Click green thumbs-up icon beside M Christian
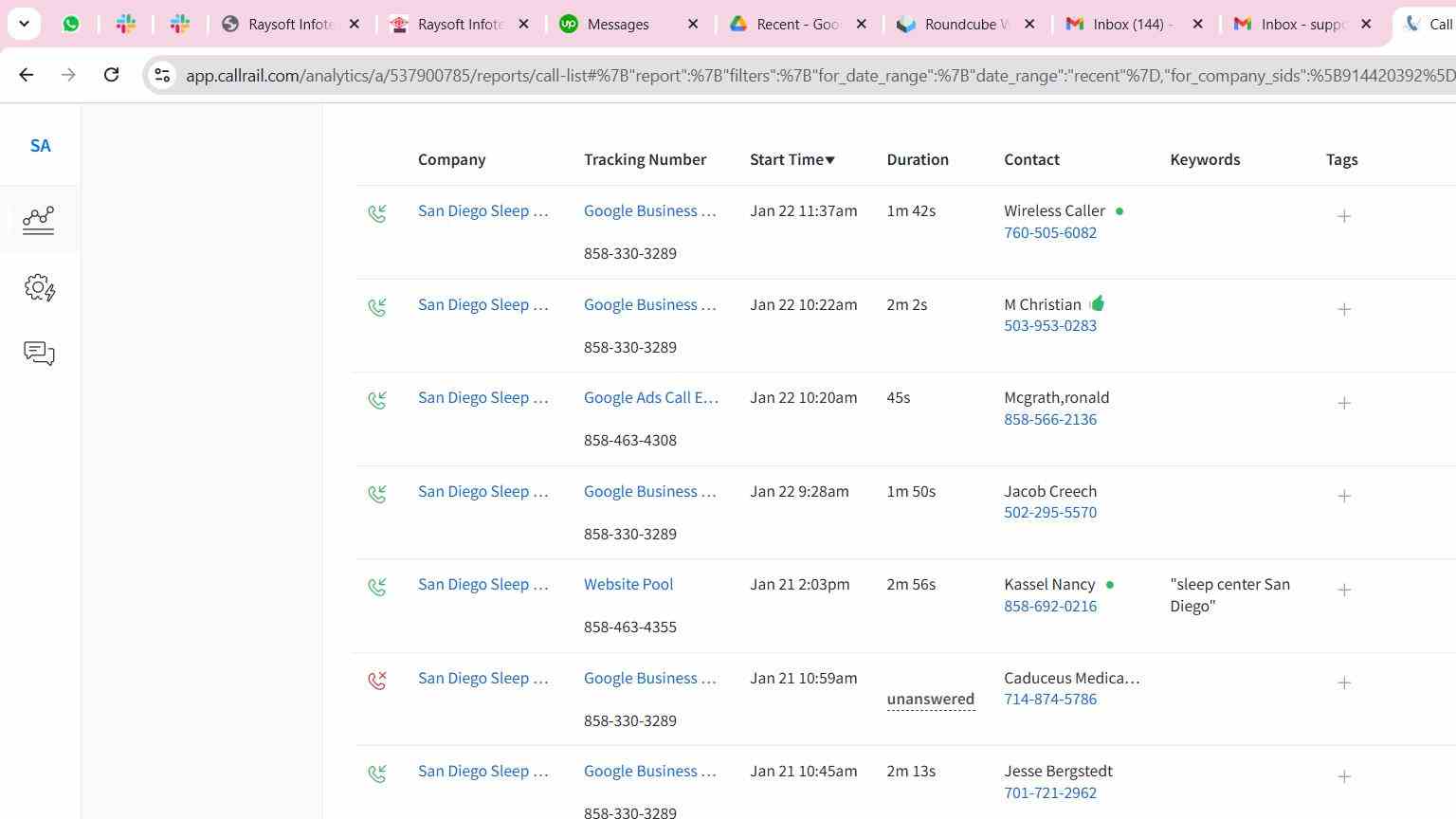1456x819 pixels. (1097, 303)
